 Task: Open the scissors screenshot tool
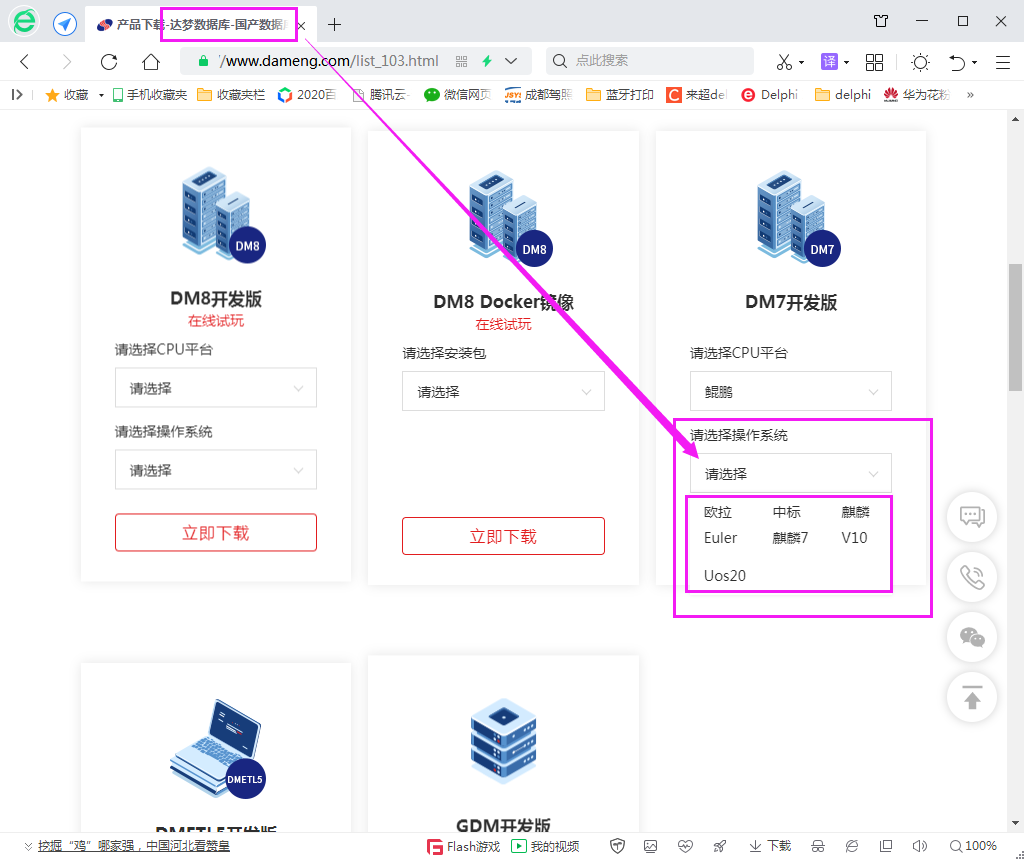click(784, 62)
